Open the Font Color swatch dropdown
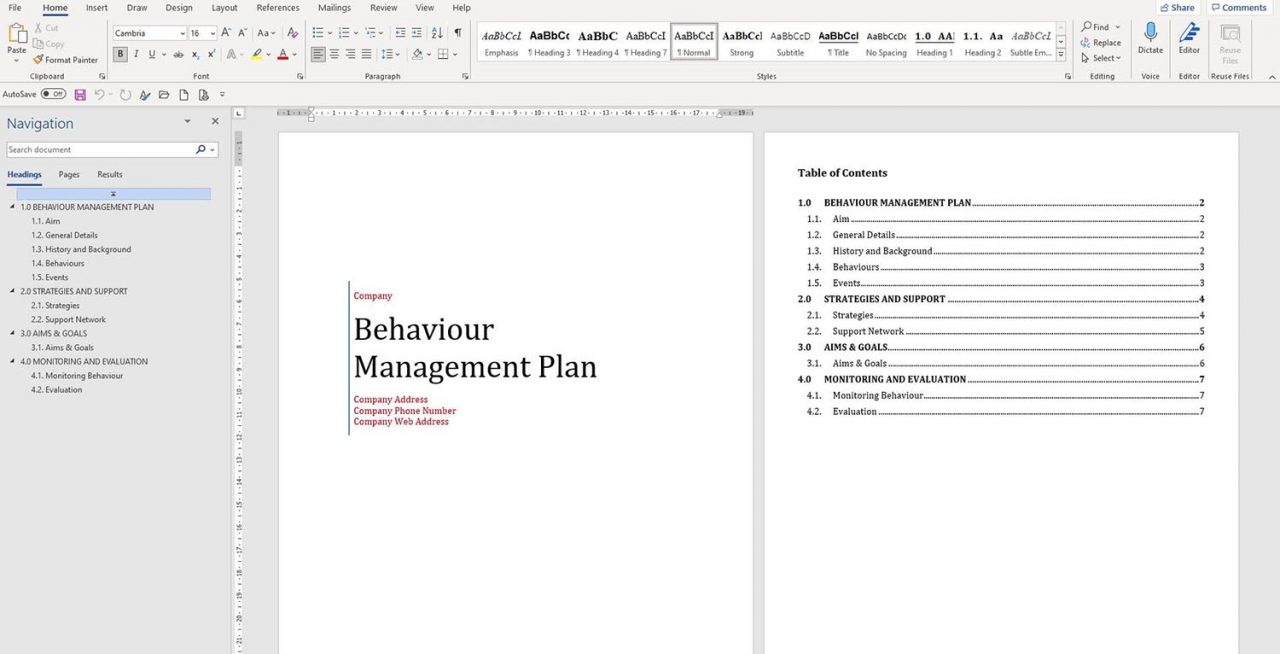Image resolution: width=1280 pixels, height=654 pixels. (x=294, y=54)
